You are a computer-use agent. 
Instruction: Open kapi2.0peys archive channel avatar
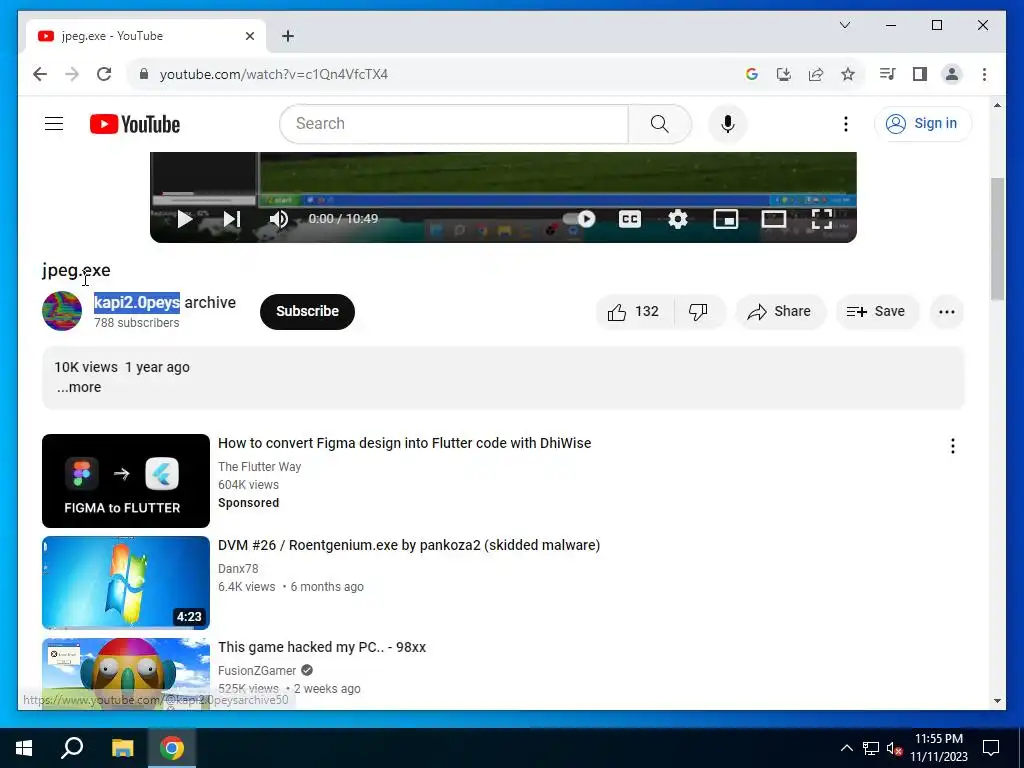point(62,311)
